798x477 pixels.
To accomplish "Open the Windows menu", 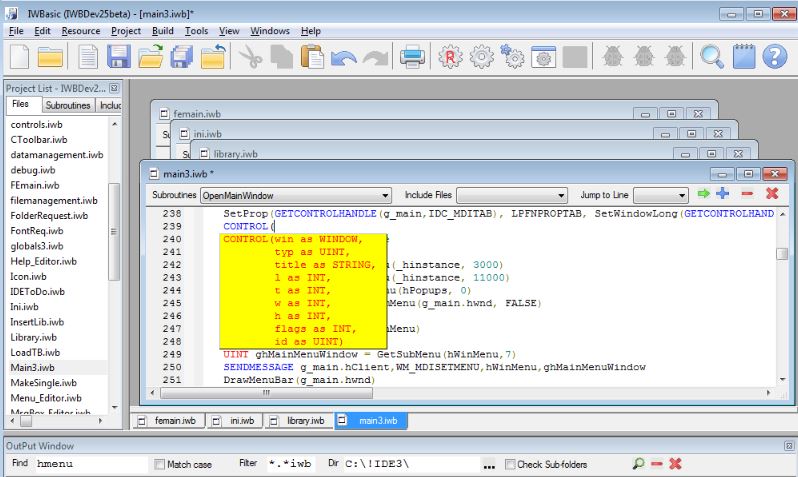I will click(270, 31).
